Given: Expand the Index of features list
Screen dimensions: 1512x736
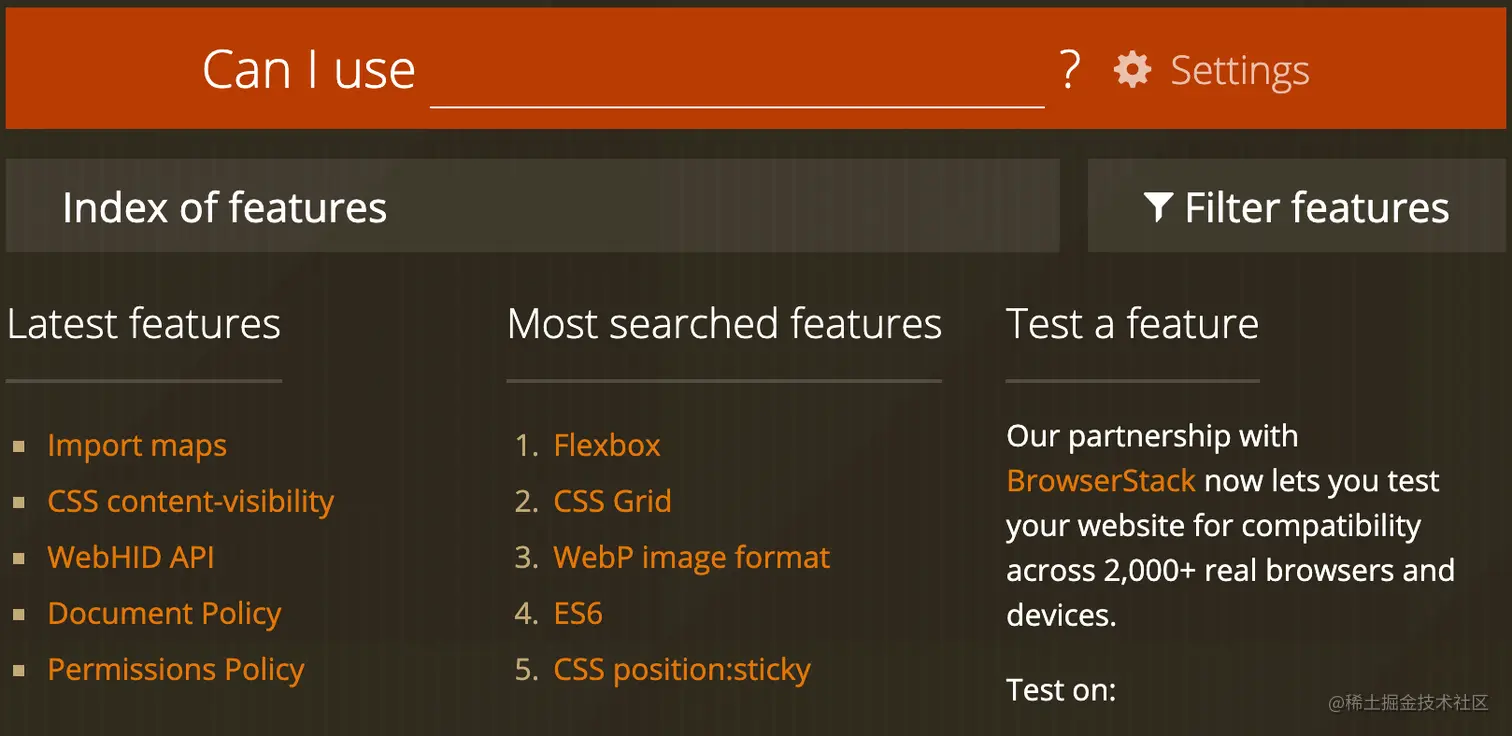Looking at the screenshot, I should pos(224,207).
